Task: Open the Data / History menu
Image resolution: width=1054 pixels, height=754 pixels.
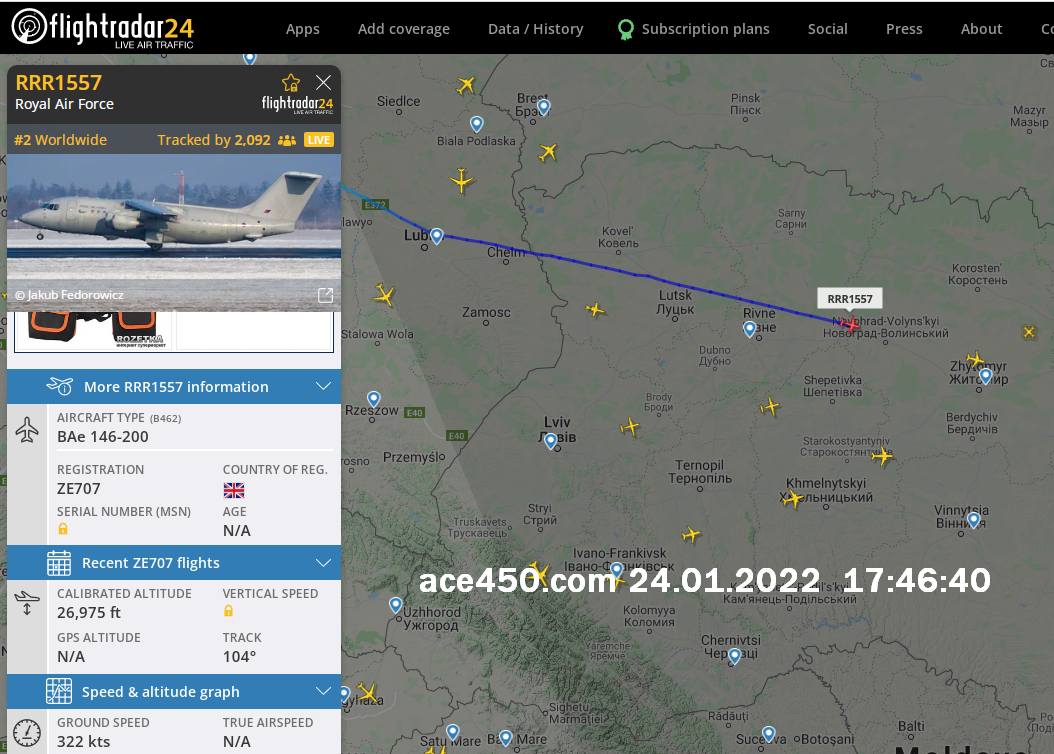Action: tap(535, 29)
